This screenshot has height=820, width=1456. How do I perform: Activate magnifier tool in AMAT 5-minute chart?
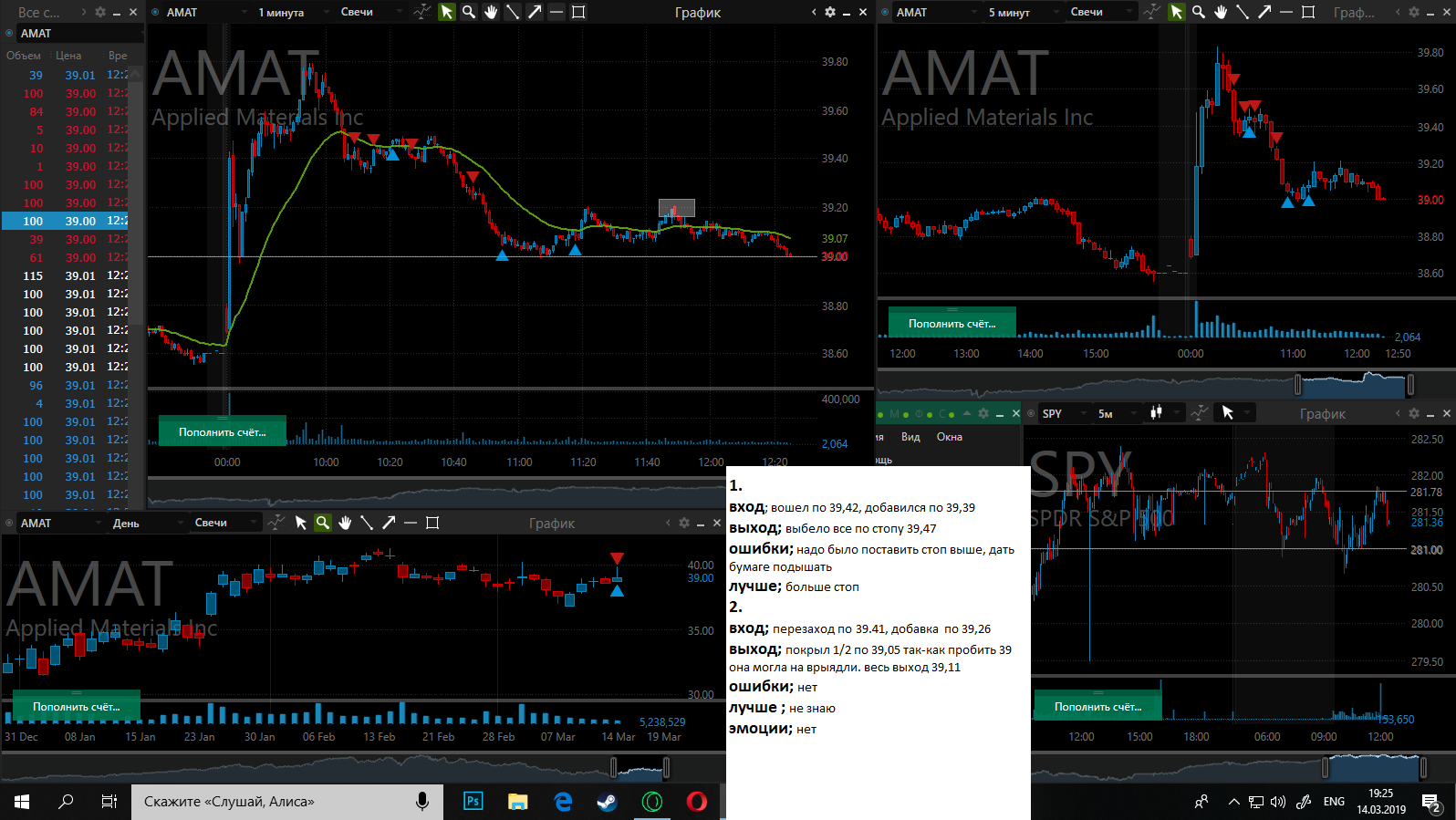point(1198,12)
